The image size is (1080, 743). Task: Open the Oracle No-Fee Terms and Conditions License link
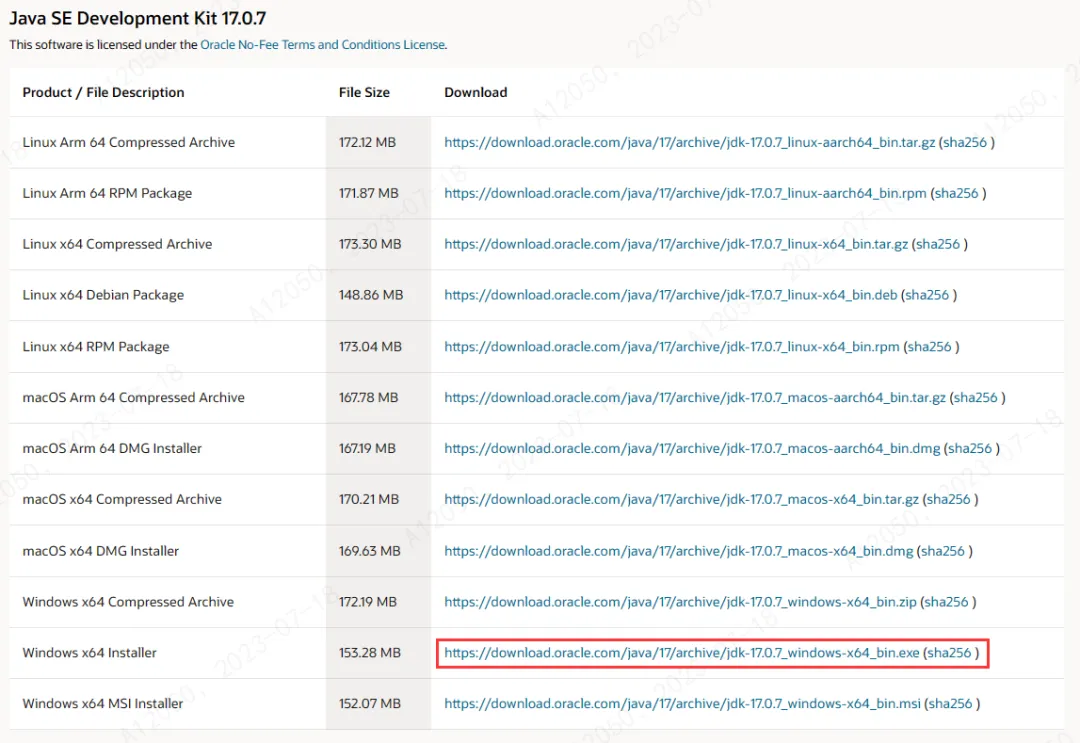tap(322, 45)
